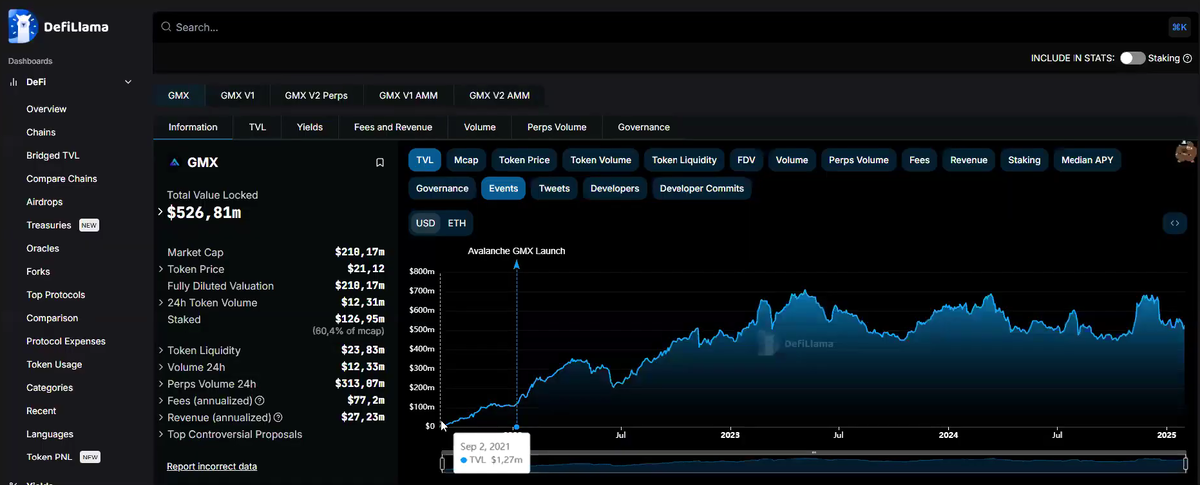1200x485 pixels.
Task: Open the Perps Volume tab
Action: tap(557, 127)
